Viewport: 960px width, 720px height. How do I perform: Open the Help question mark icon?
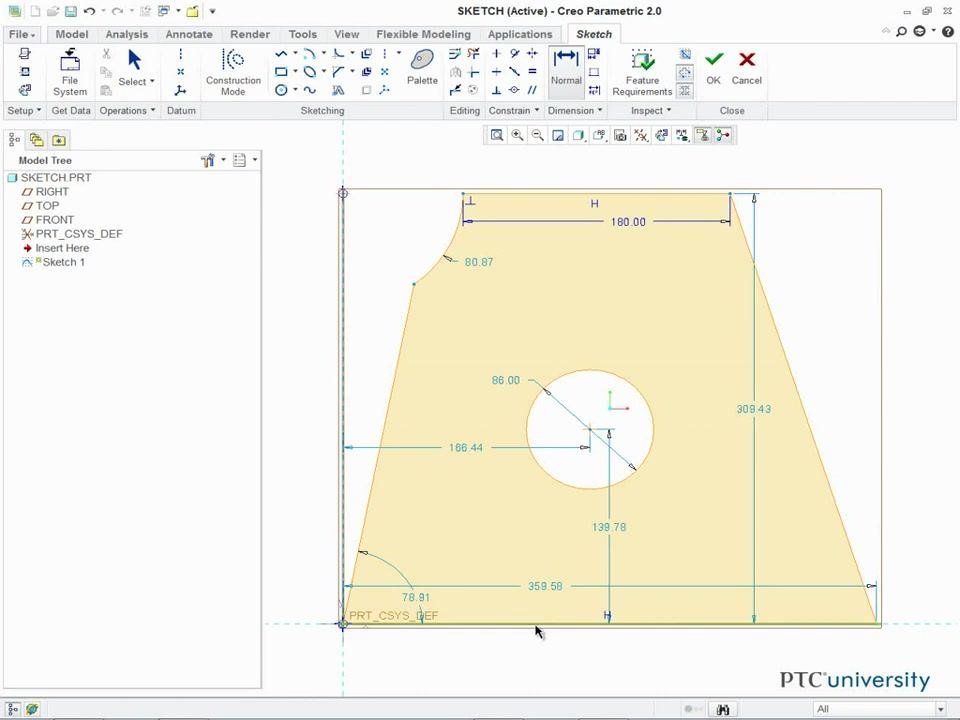(948, 31)
